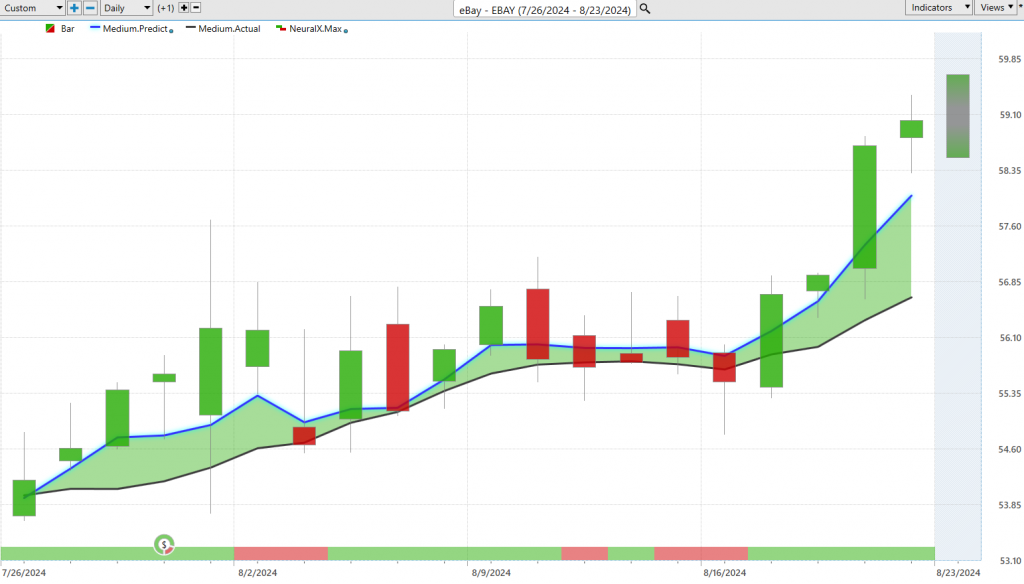
Task: Click the eBay - EBAY symbol field
Action: (545, 10)
